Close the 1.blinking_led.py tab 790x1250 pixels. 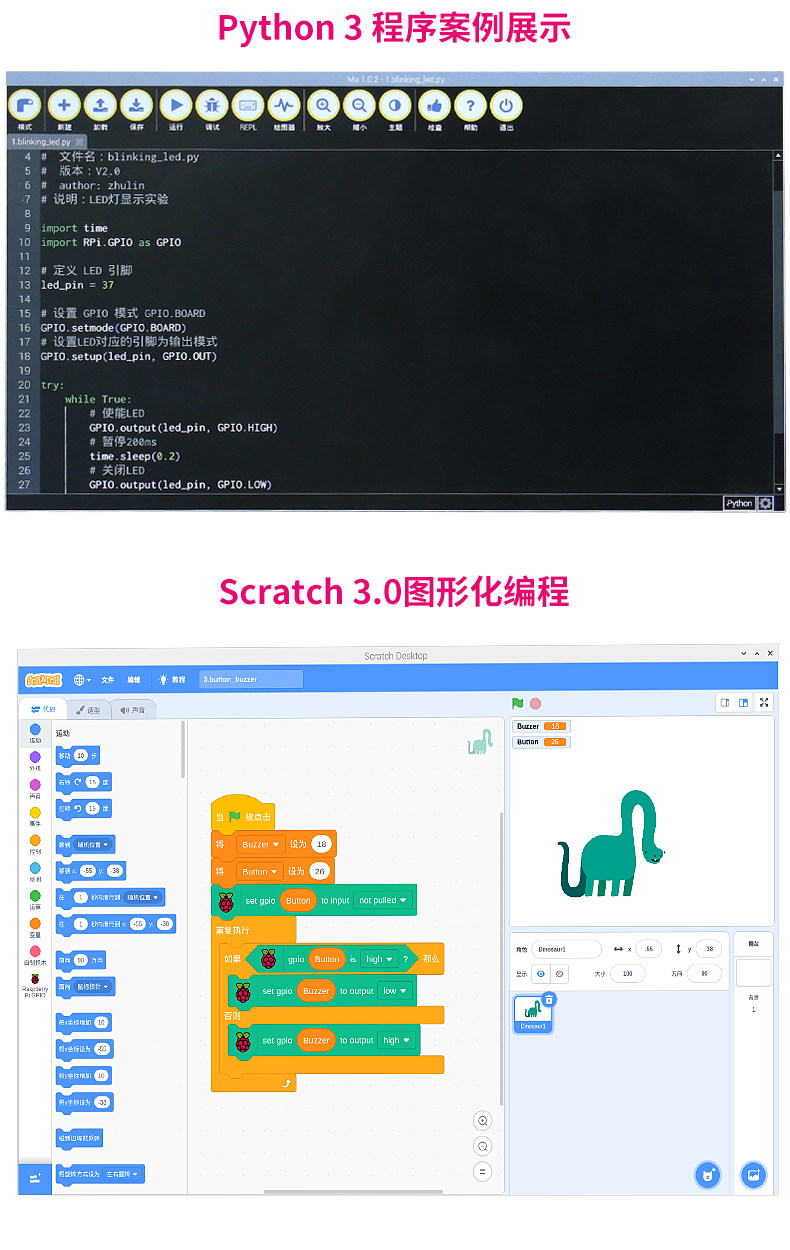tap(80, 142)
